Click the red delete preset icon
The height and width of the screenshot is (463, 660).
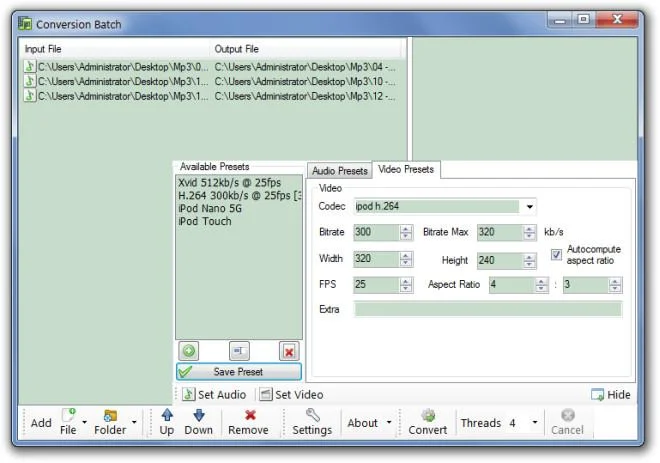(x=289, y=351)
